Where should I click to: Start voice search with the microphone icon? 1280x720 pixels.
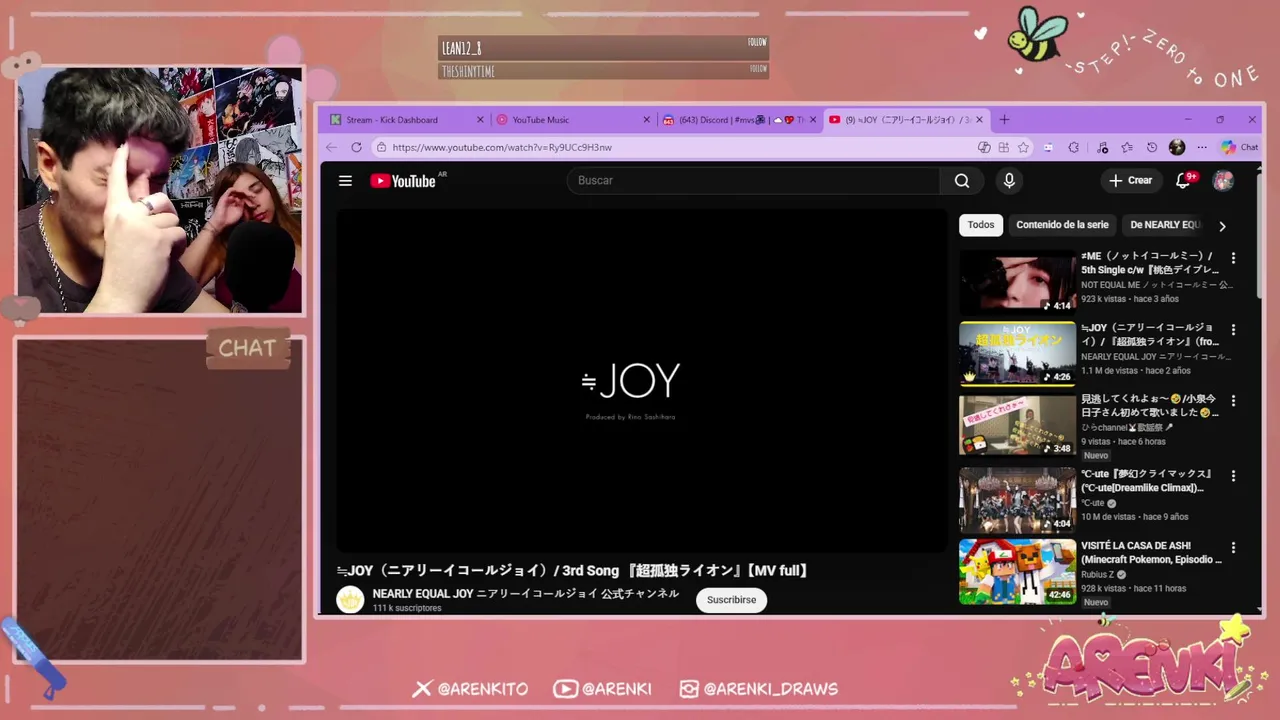pos(1009,181)
